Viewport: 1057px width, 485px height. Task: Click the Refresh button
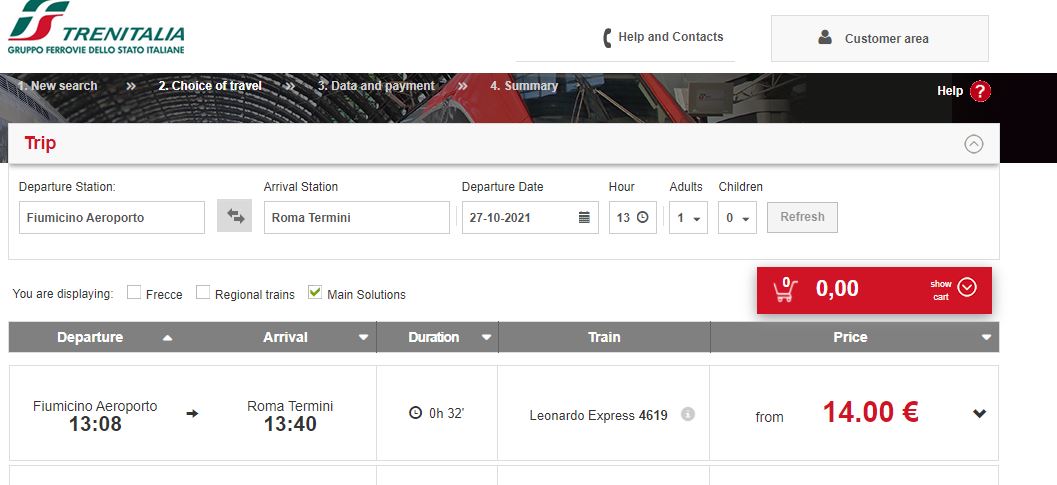pos(802,217)
